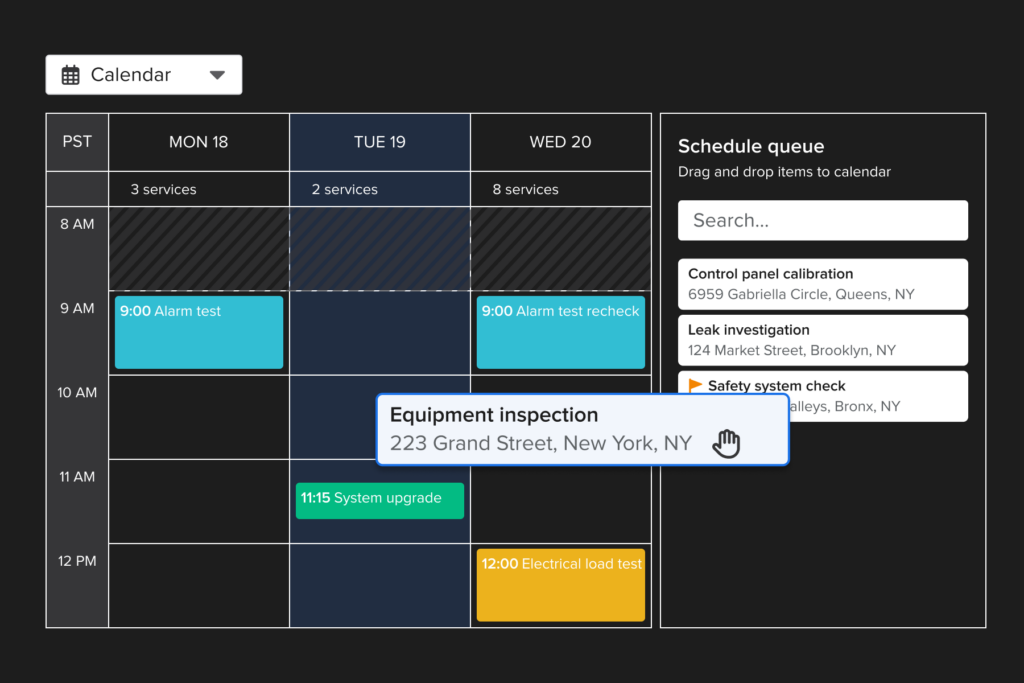Click the PST timezone header cell
1024x683 pixels.
tap(76, 141)
